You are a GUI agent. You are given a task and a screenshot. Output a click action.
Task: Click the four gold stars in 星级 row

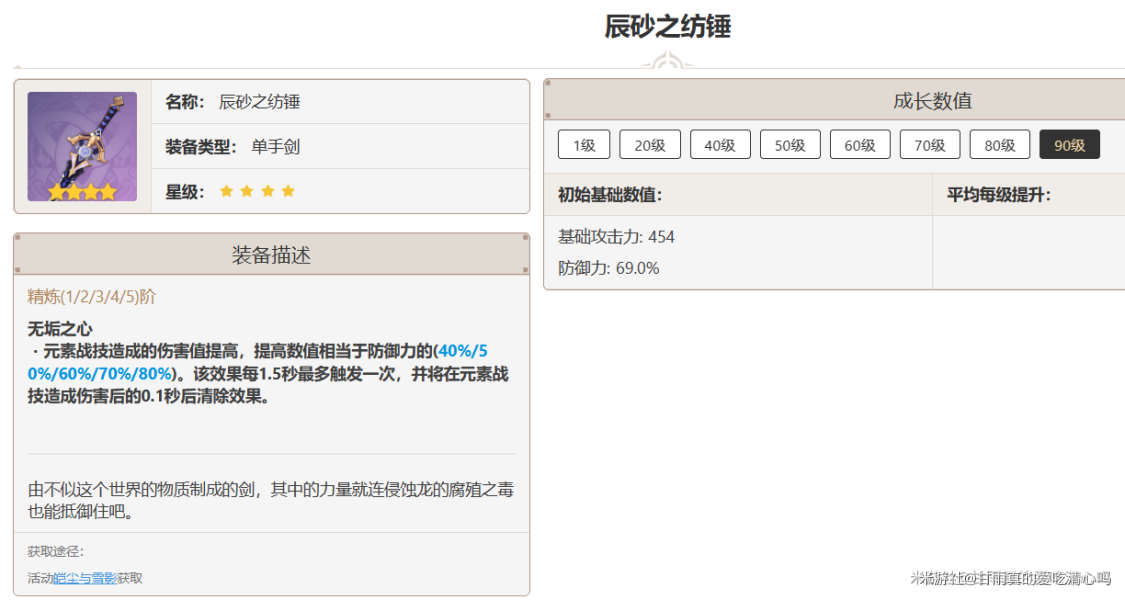(258, 191)
